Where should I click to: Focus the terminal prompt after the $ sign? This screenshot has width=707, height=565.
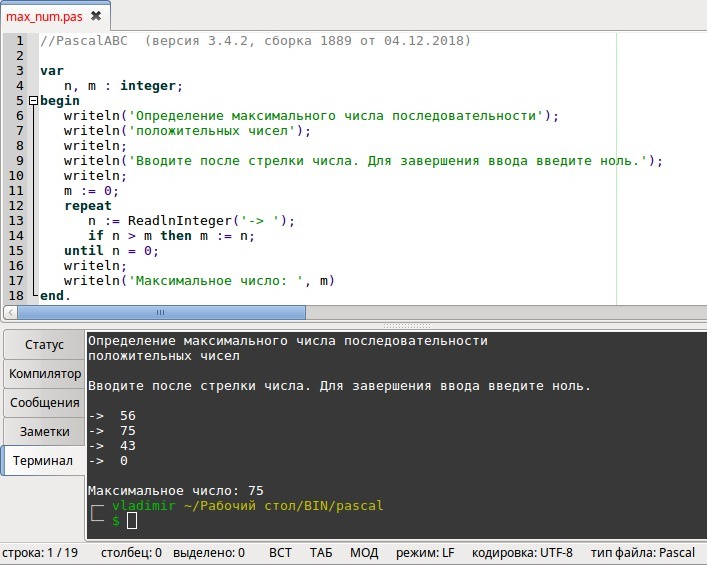[x=132, y=521]
